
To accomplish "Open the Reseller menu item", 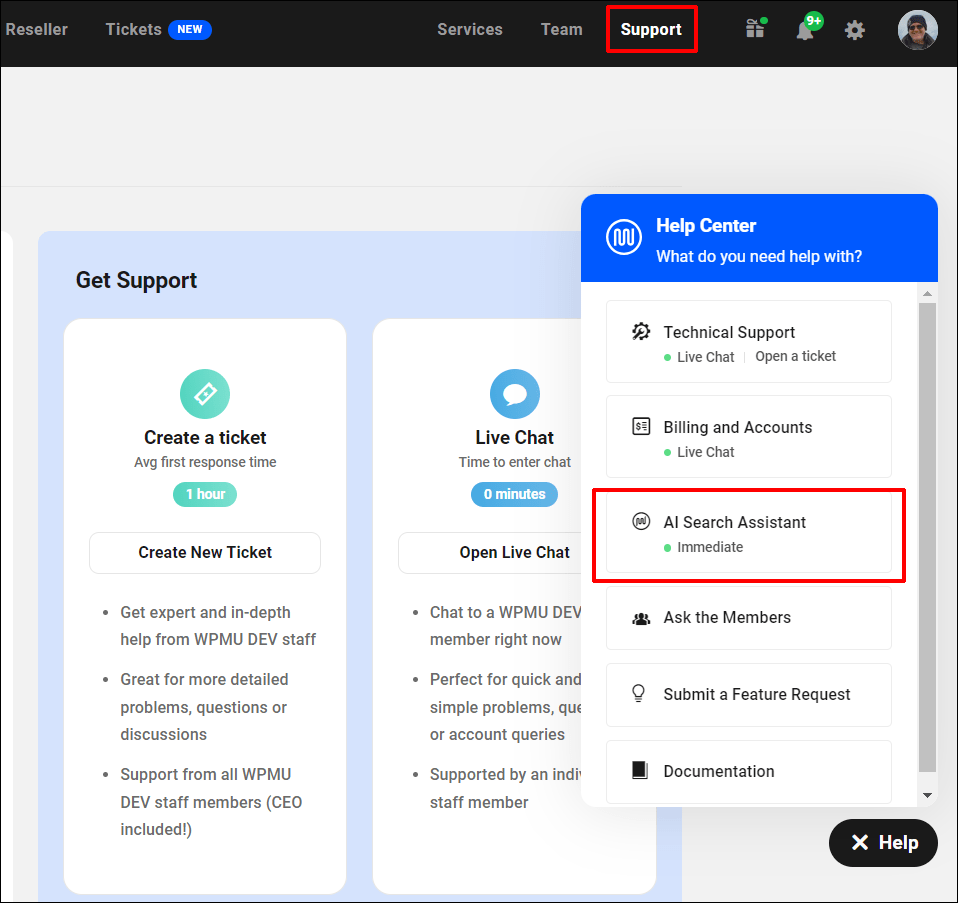I will (x=37, y=29).
